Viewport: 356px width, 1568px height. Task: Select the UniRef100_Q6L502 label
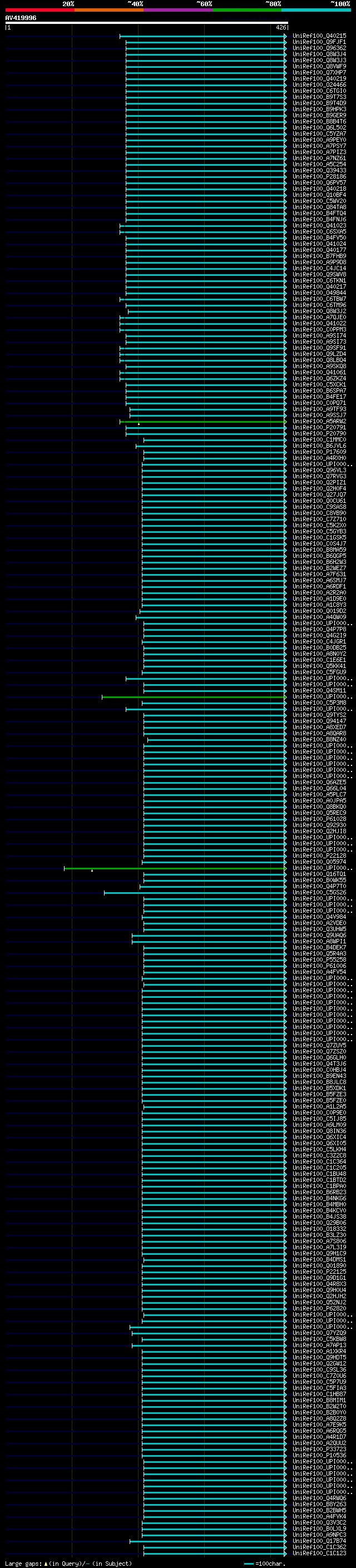pyautogui.click(x=319, y=127)
